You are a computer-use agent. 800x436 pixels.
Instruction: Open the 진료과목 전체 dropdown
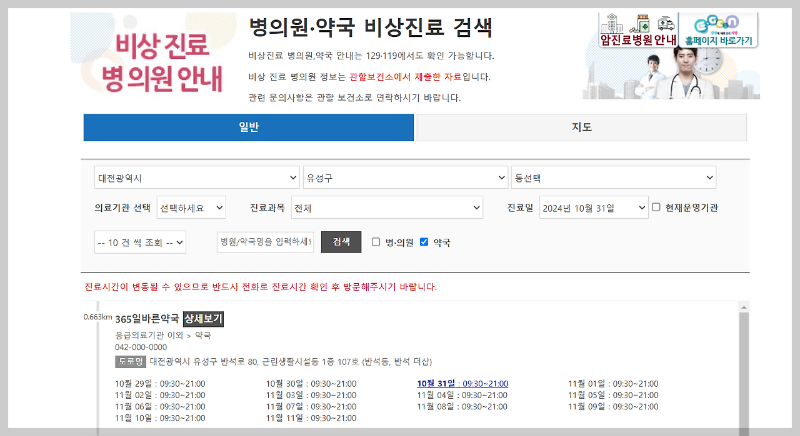click(387, 208)
